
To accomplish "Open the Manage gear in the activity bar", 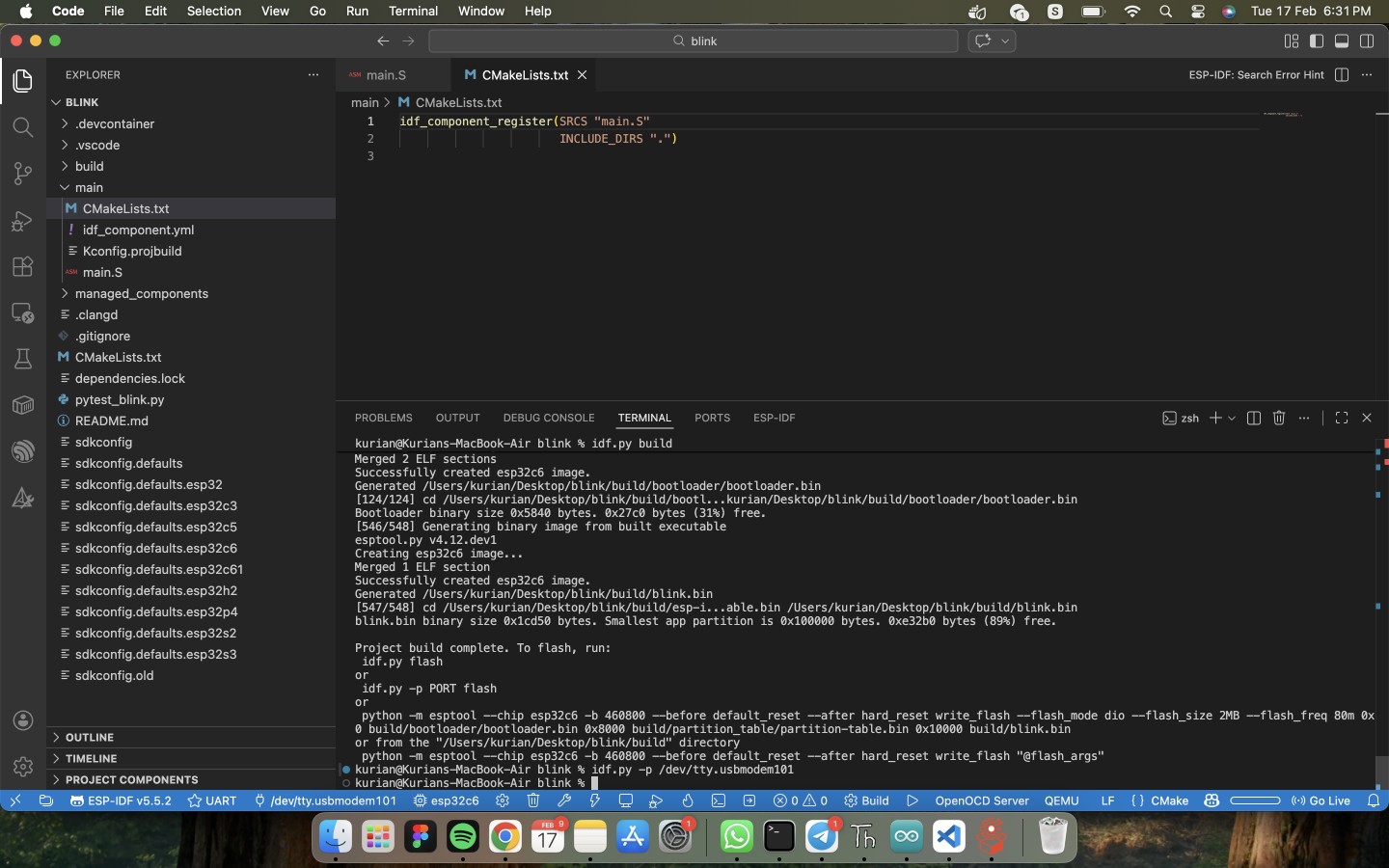I will click(x=23, y=767).
